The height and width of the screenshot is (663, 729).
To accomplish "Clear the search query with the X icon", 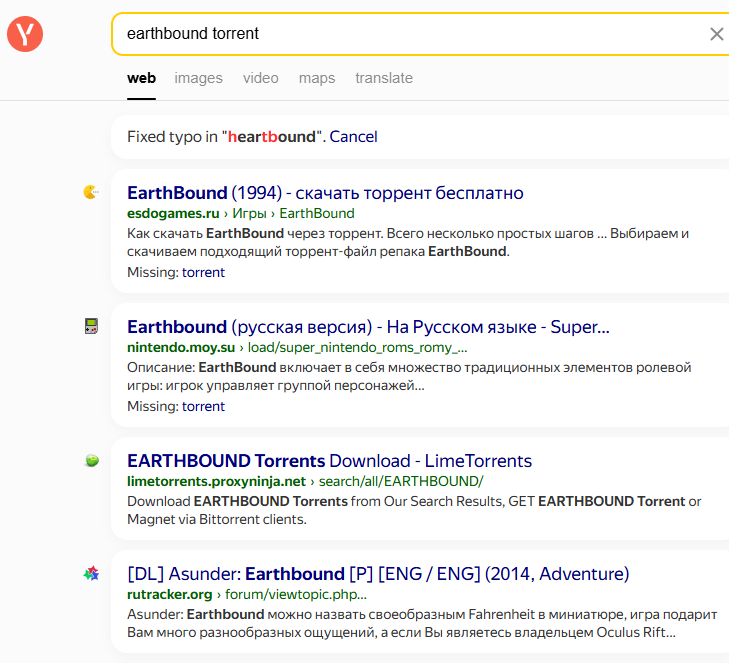I will (716, 34).
